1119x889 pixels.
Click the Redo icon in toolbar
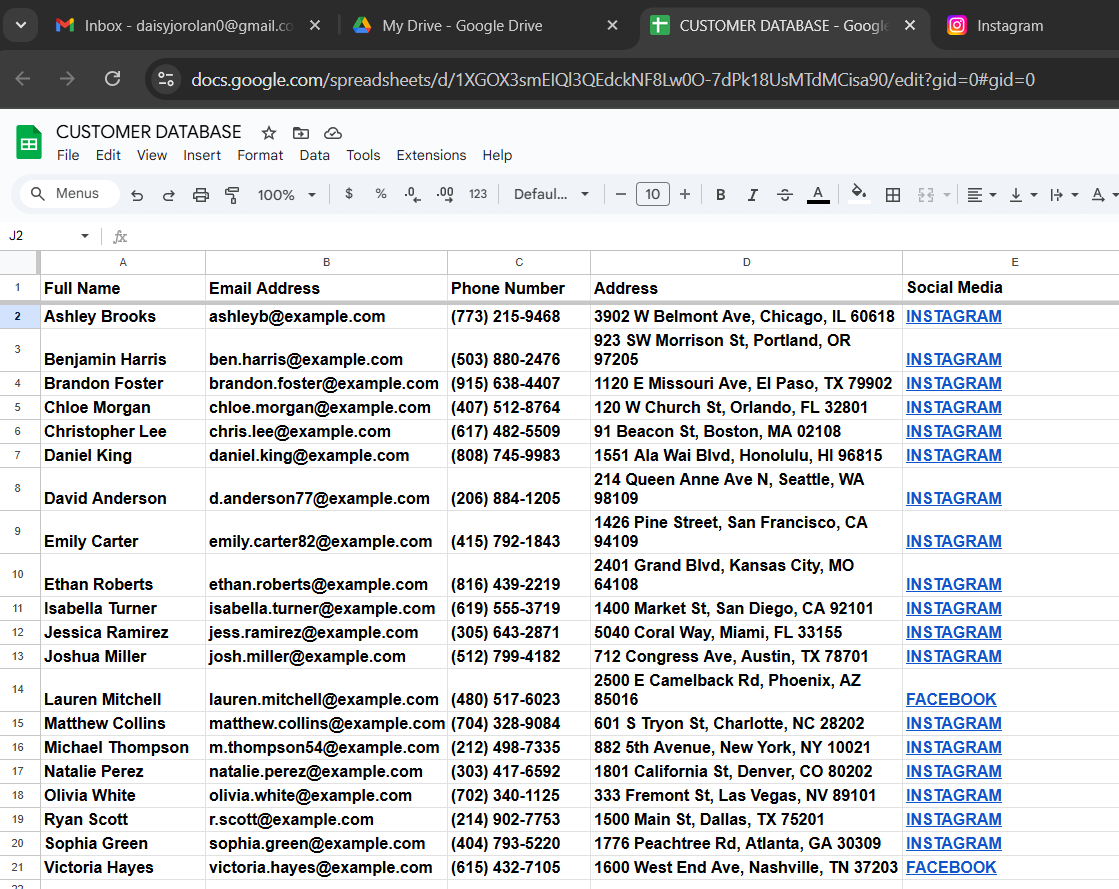(x=168, y=195)
